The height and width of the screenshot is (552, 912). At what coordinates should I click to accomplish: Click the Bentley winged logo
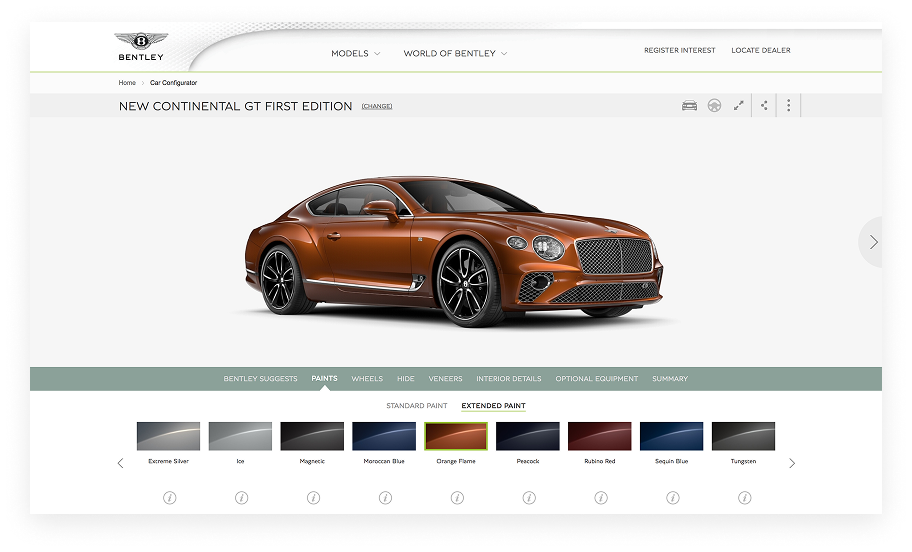141,47
